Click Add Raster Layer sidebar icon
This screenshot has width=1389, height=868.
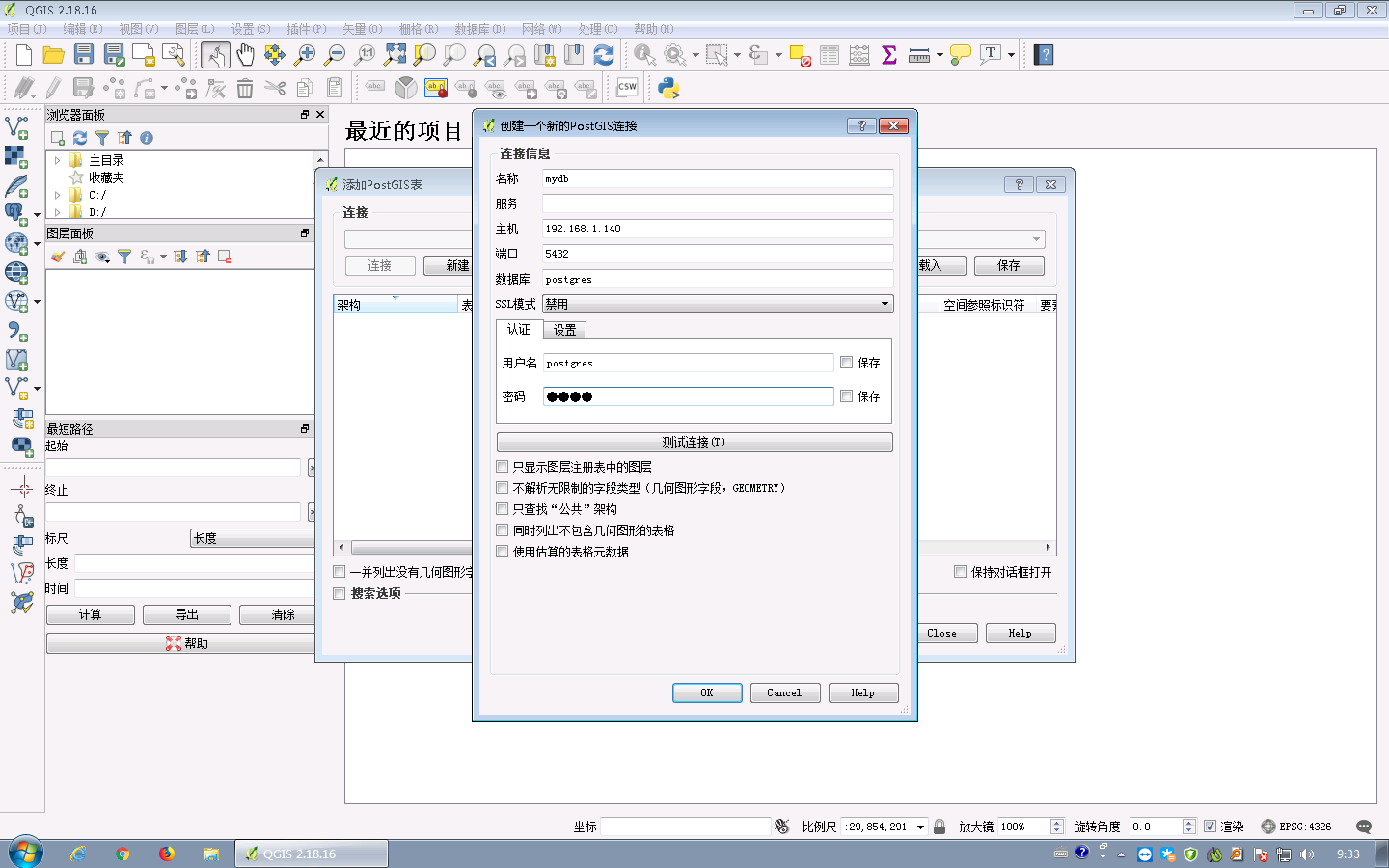pos(16,156)
